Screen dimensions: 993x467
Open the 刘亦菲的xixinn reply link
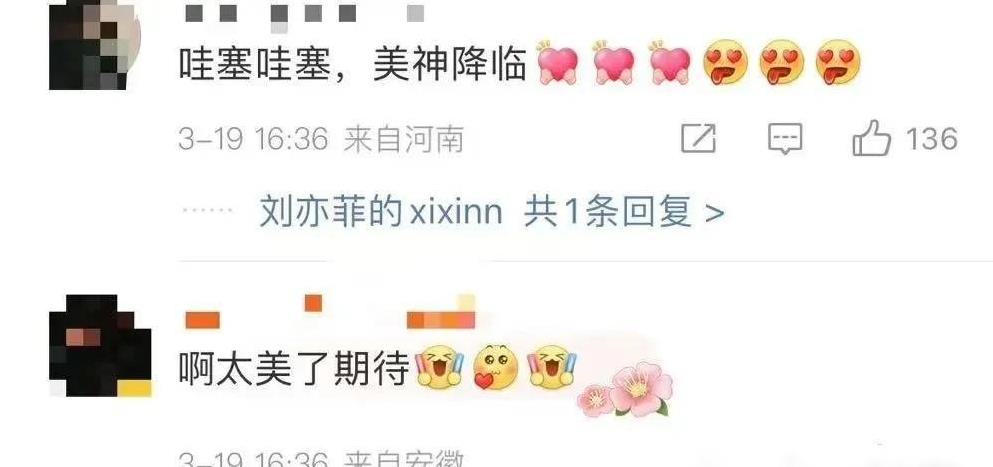point(381,213)
